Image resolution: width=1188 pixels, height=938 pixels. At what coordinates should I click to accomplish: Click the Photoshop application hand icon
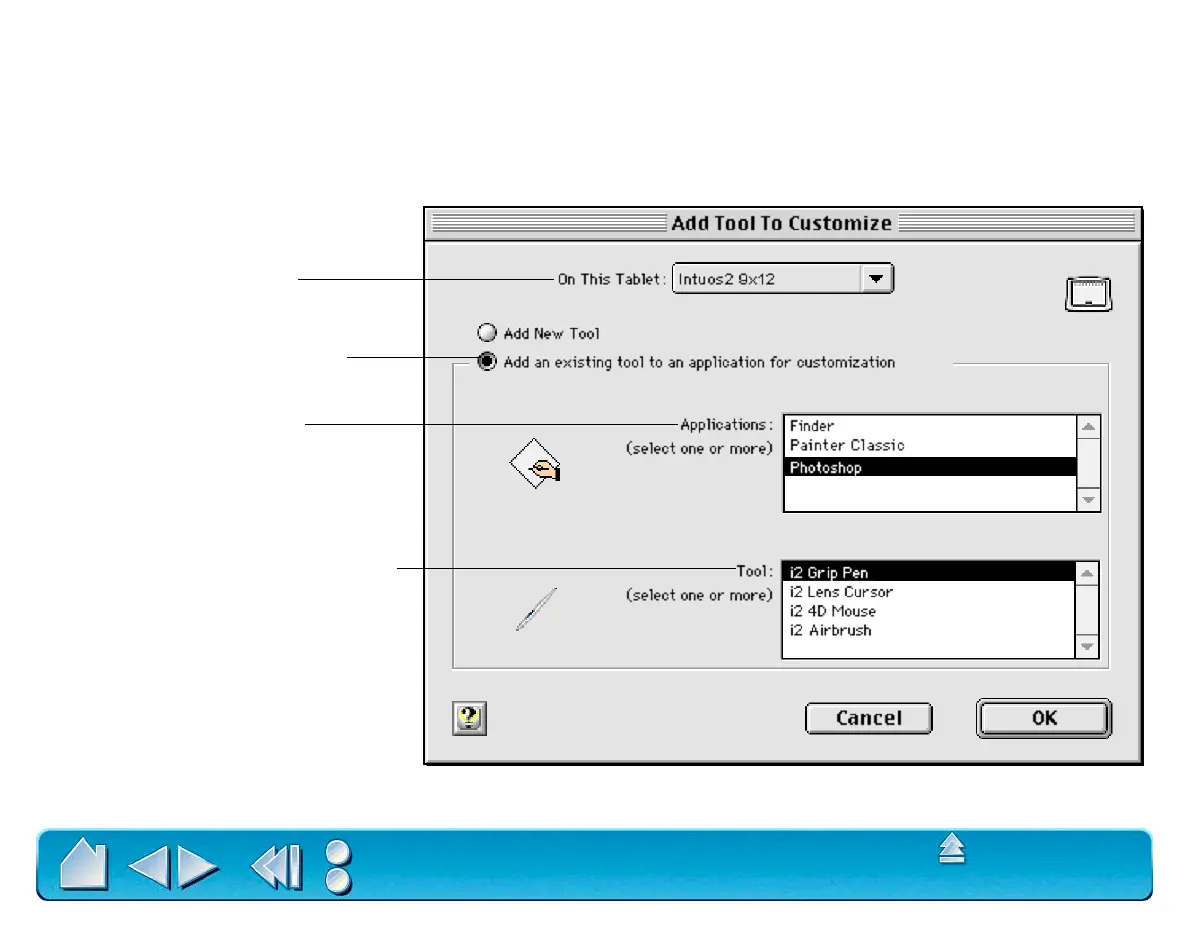point(536,464)
